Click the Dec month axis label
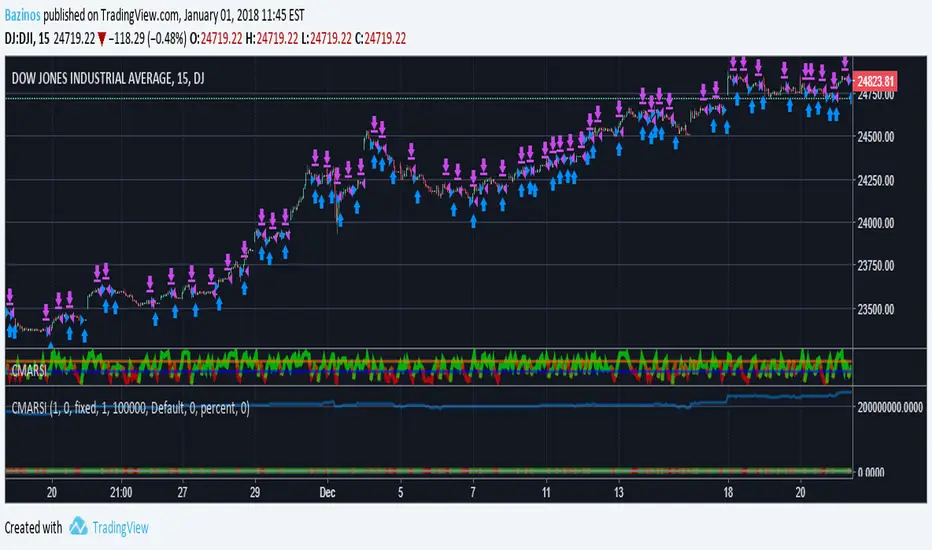The image size is (932, 550). 328,492
